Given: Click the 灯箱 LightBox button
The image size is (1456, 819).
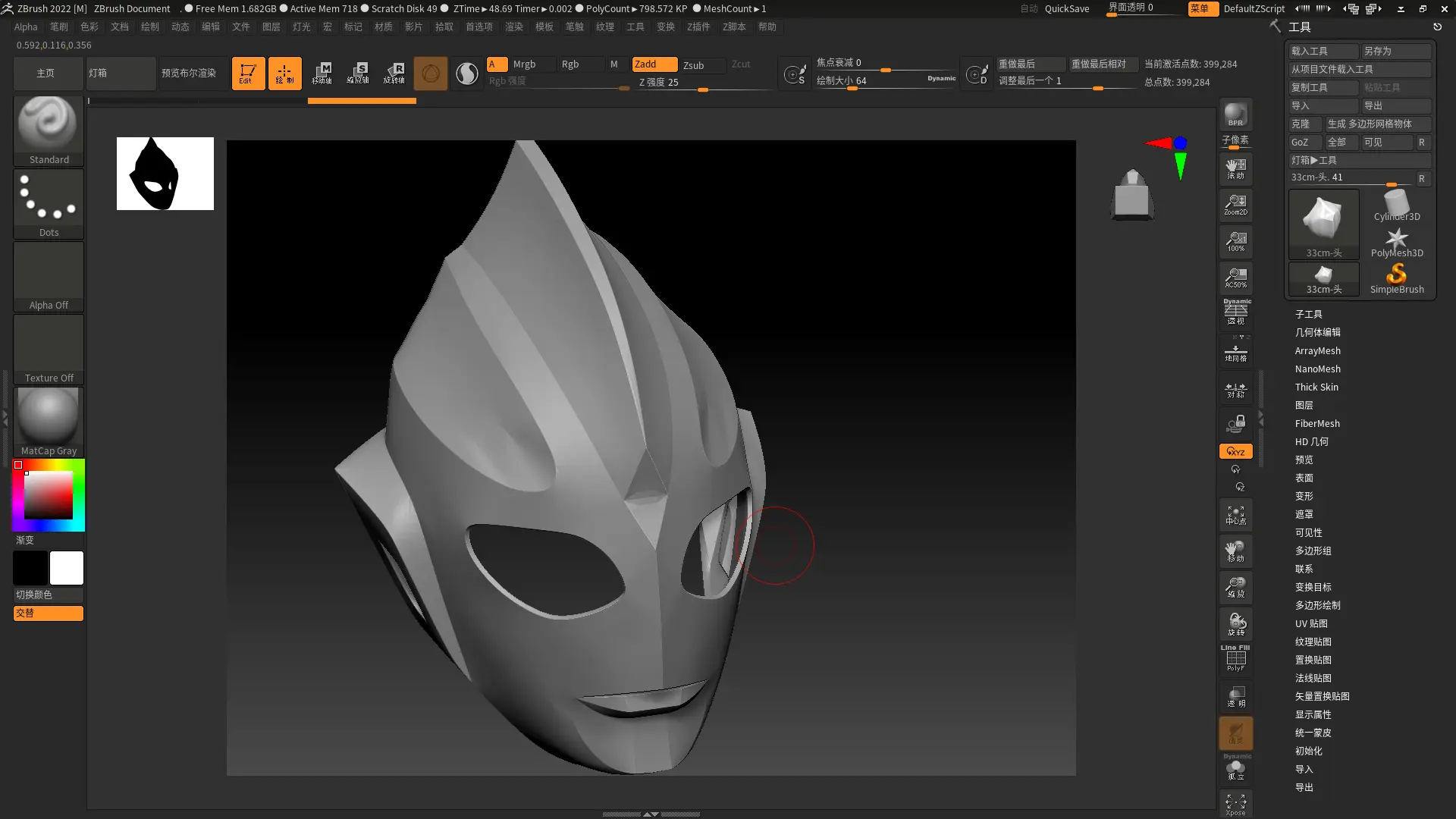Looking at the screenshot, I should coord(121,74).
